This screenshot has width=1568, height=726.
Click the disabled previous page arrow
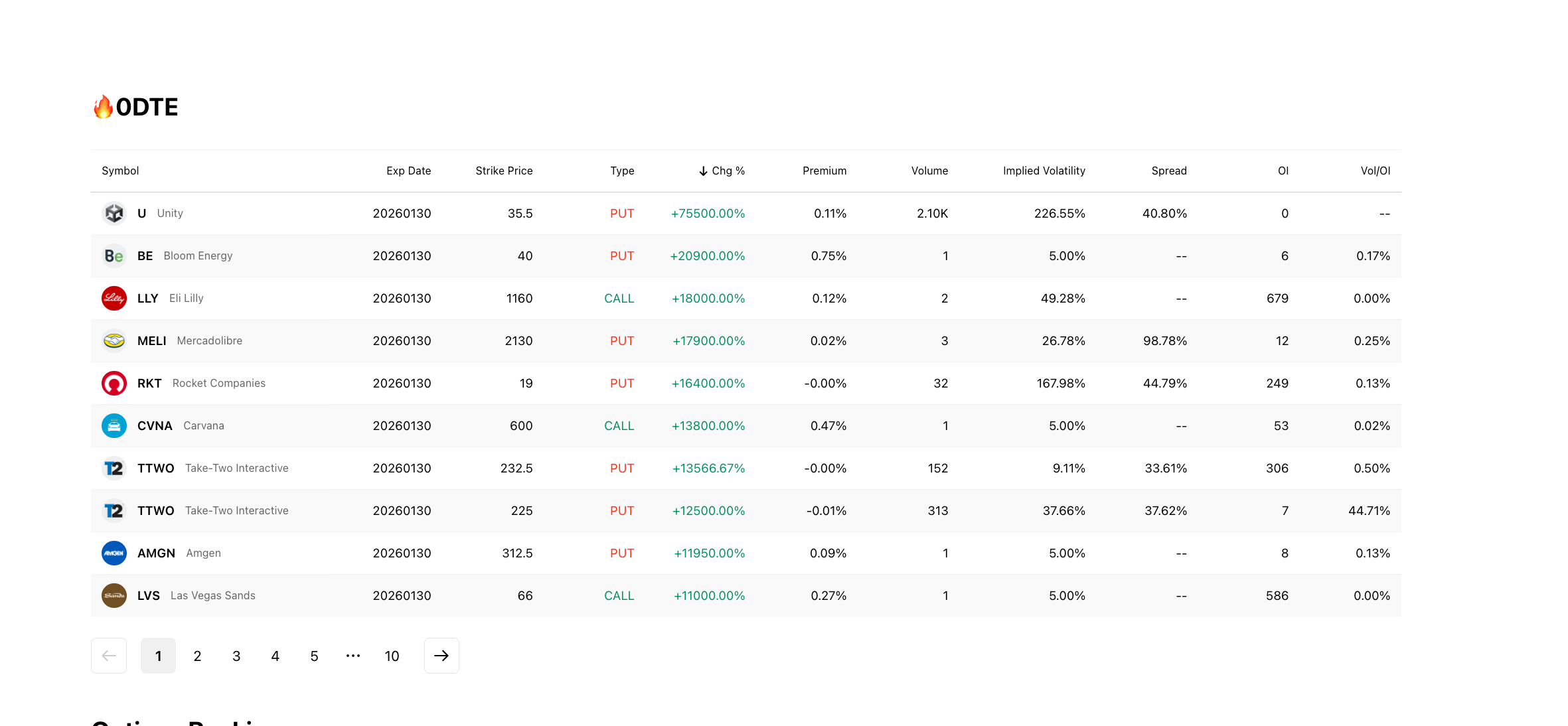pos(109,656)
